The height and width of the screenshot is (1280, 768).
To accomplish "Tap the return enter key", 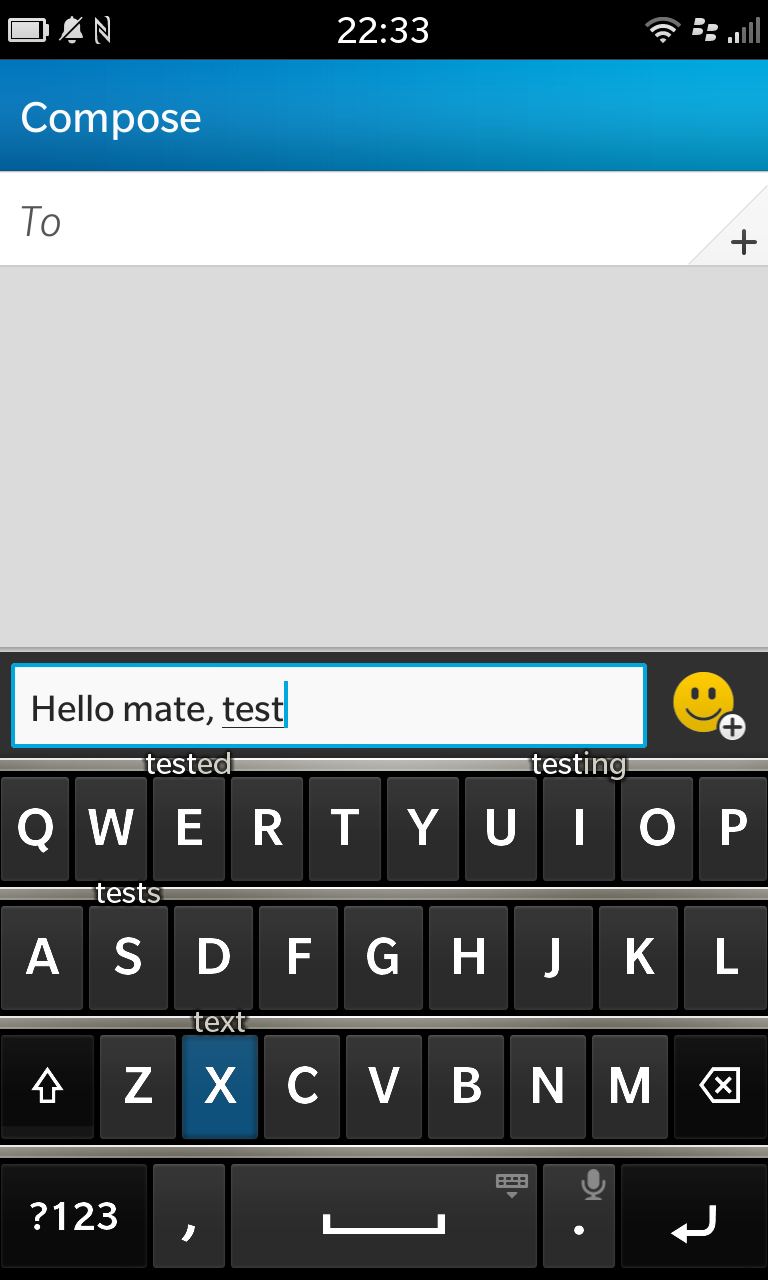I will (x=694, y=1216).
